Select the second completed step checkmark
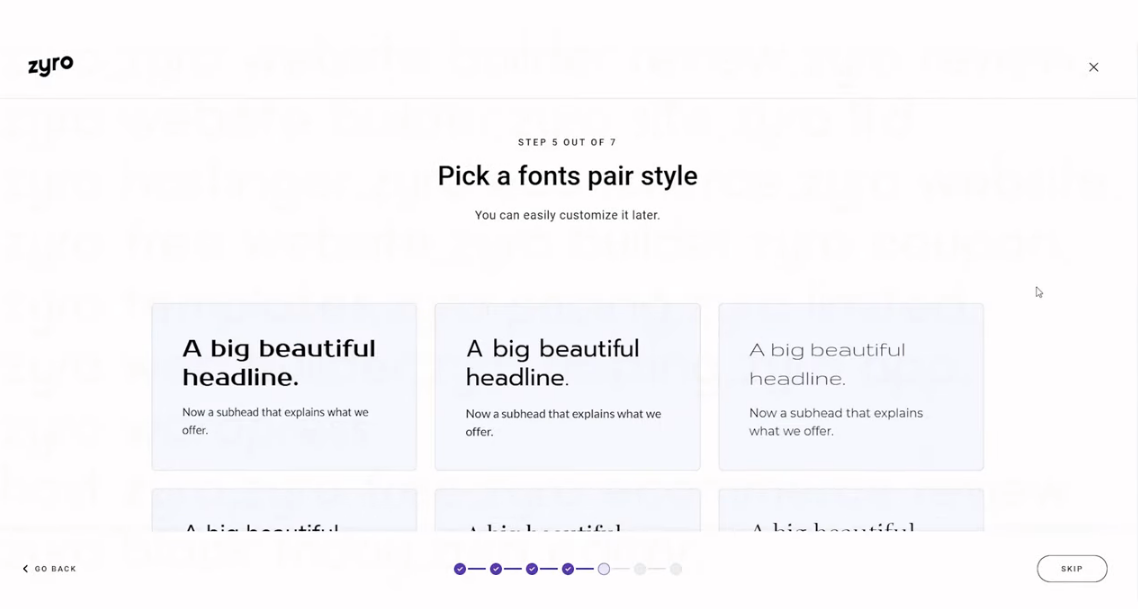 [496, 569]
